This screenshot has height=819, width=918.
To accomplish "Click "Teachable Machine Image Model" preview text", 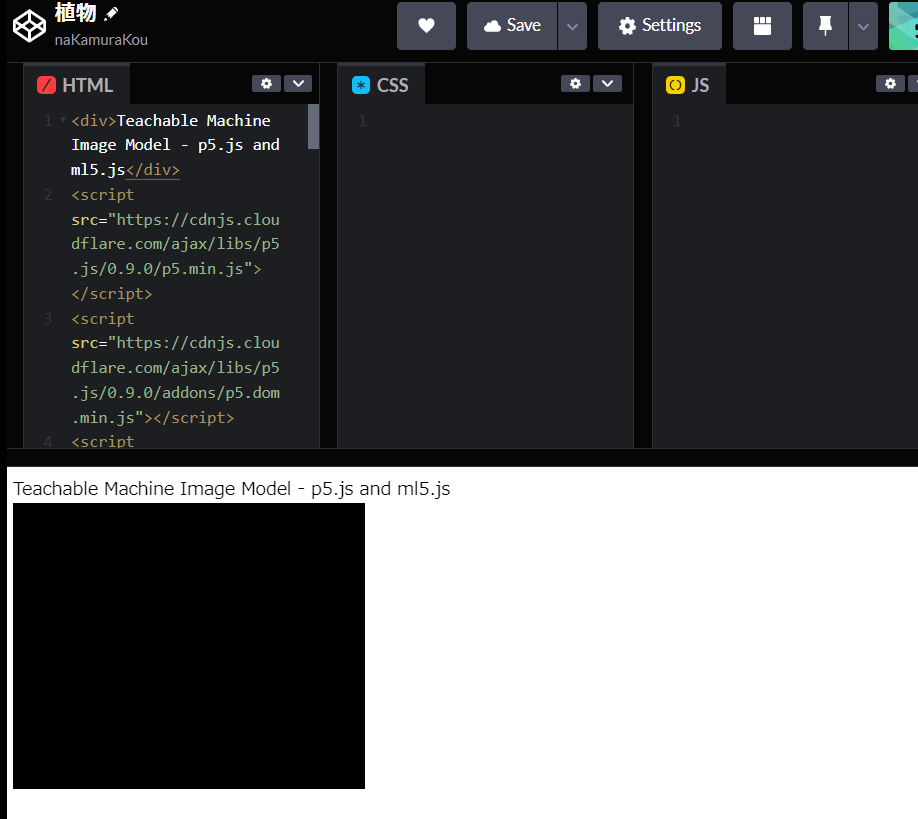I will click(x=152, y=488).
